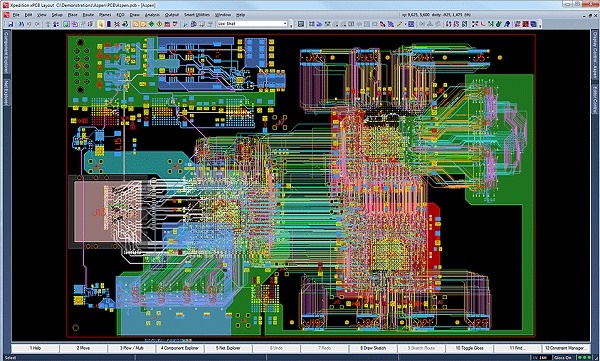The width and height of the screenshot is (600, 361).
Task: Click the 5 Net Explorer function button
Action: (228, 348)
